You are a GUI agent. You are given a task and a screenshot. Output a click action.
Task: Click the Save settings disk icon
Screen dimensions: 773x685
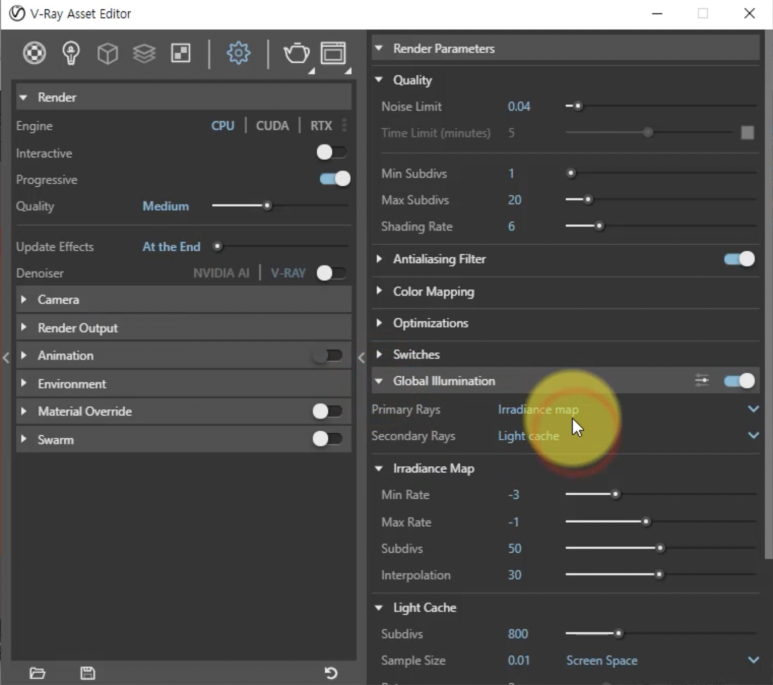click(88, 673)
